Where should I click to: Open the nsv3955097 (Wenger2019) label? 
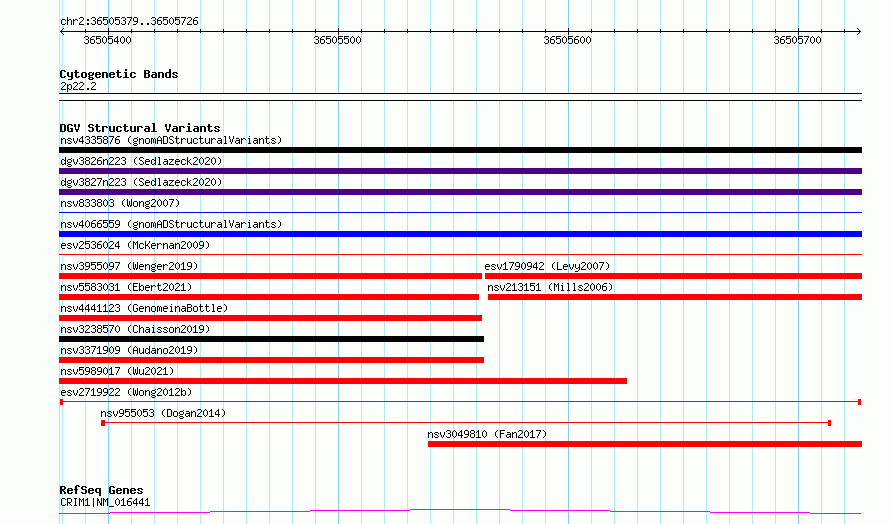(129, 266)
